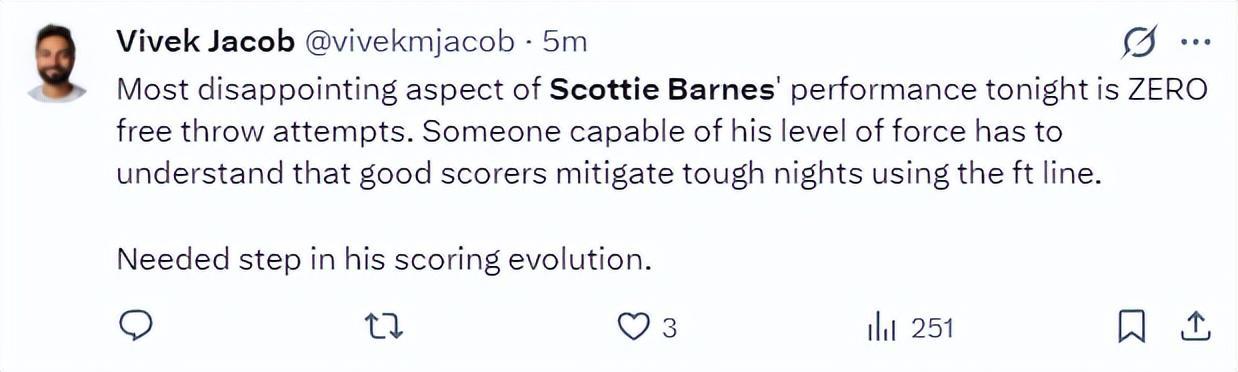Like the tweet with the heart icon

(x=633, y=327)
